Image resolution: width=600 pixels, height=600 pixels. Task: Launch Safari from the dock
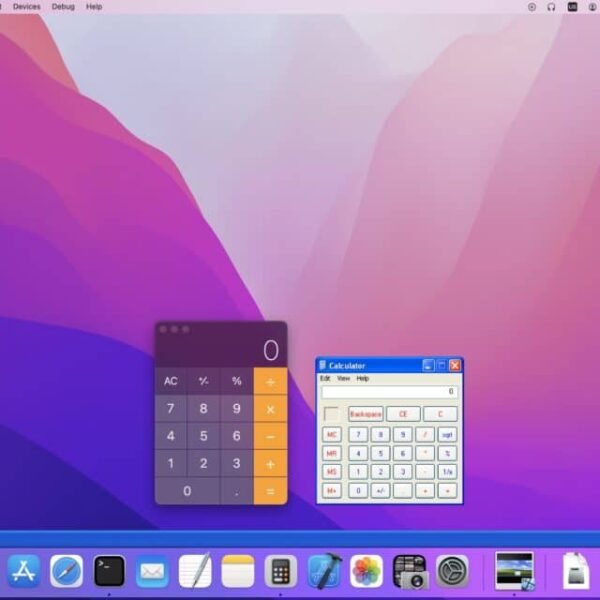point(66,571)
